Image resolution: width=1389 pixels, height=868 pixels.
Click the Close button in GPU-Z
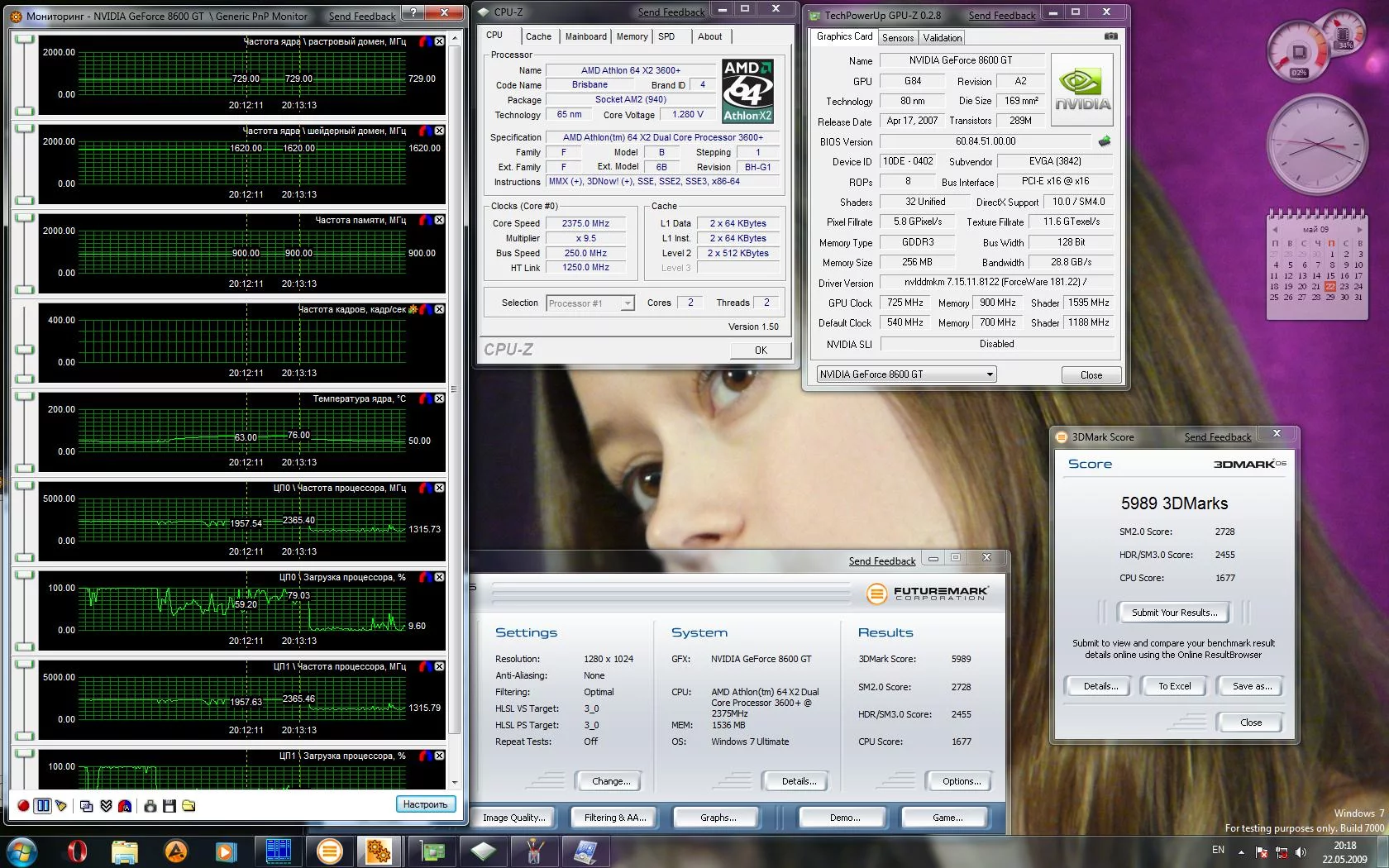coord(1091,374)
